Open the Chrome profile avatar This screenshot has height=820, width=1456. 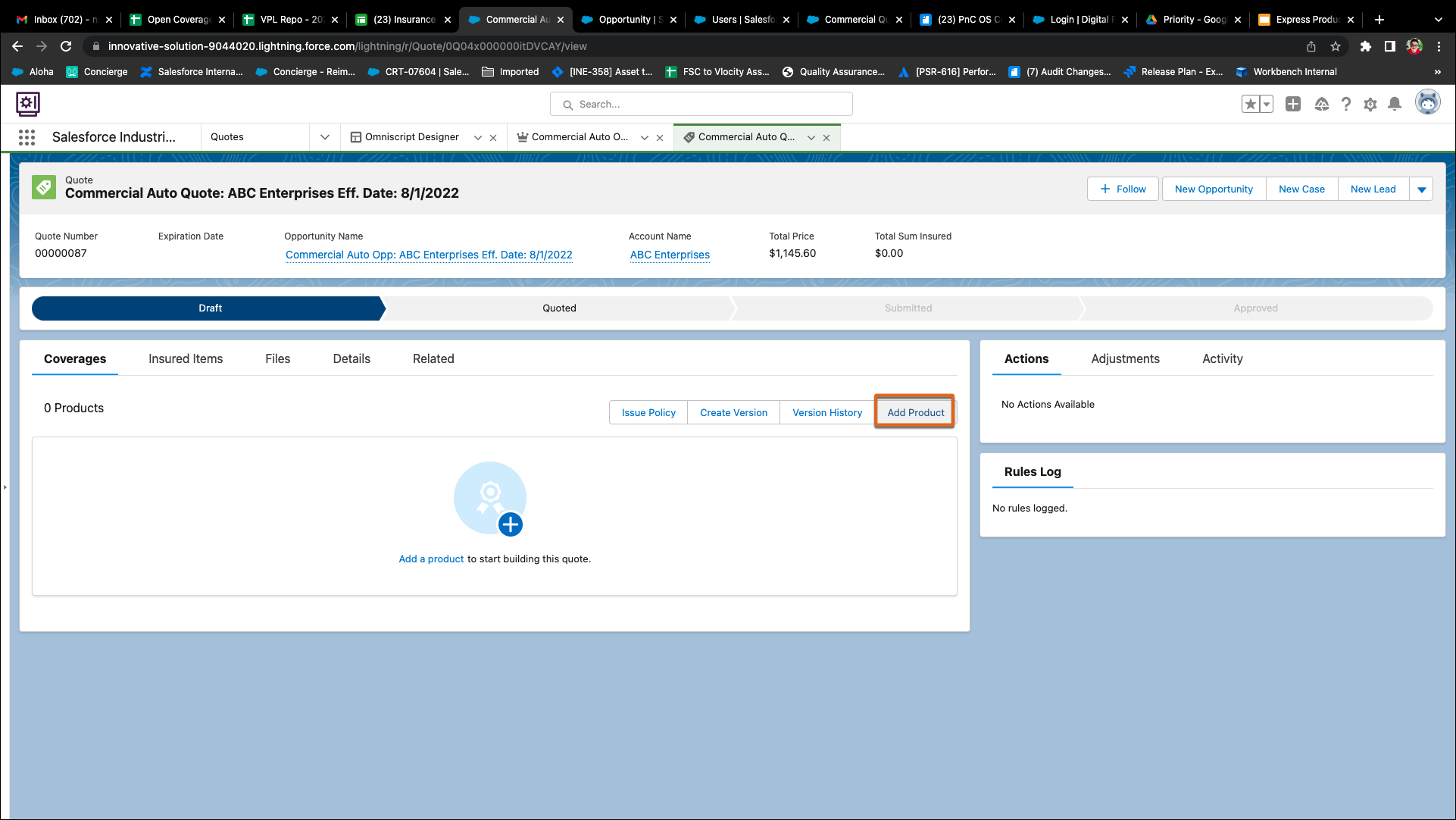tap(1414, 46)
